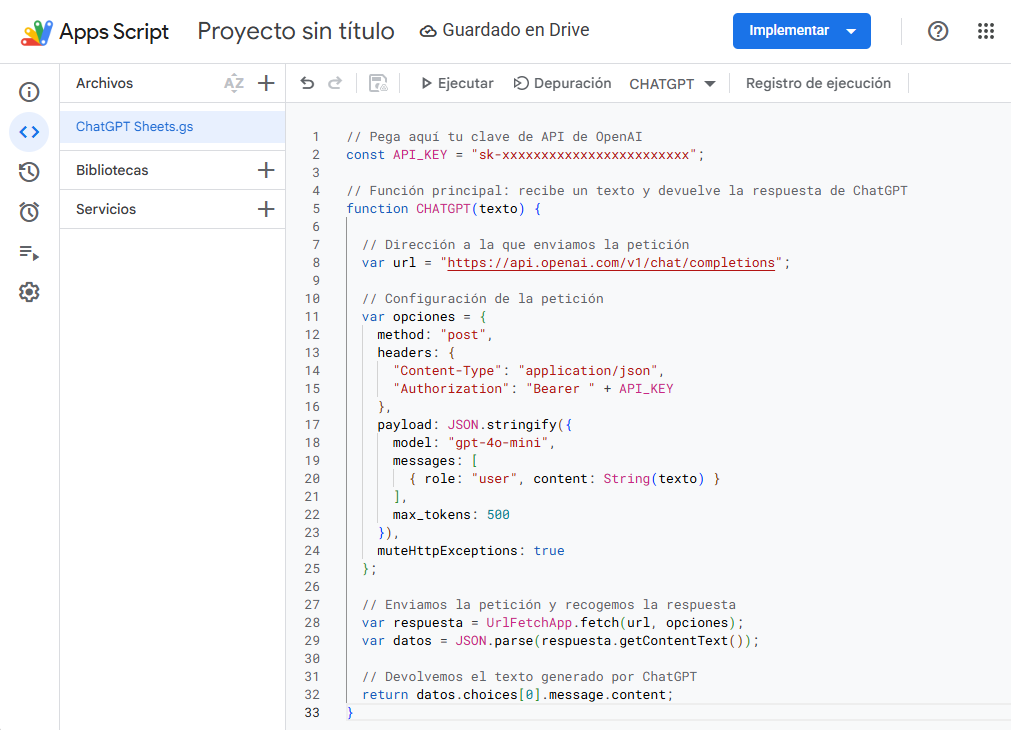Click the Archivos header label
Image resolution: width=1011 pixels, height=730 pixels.
pos(104,83)
